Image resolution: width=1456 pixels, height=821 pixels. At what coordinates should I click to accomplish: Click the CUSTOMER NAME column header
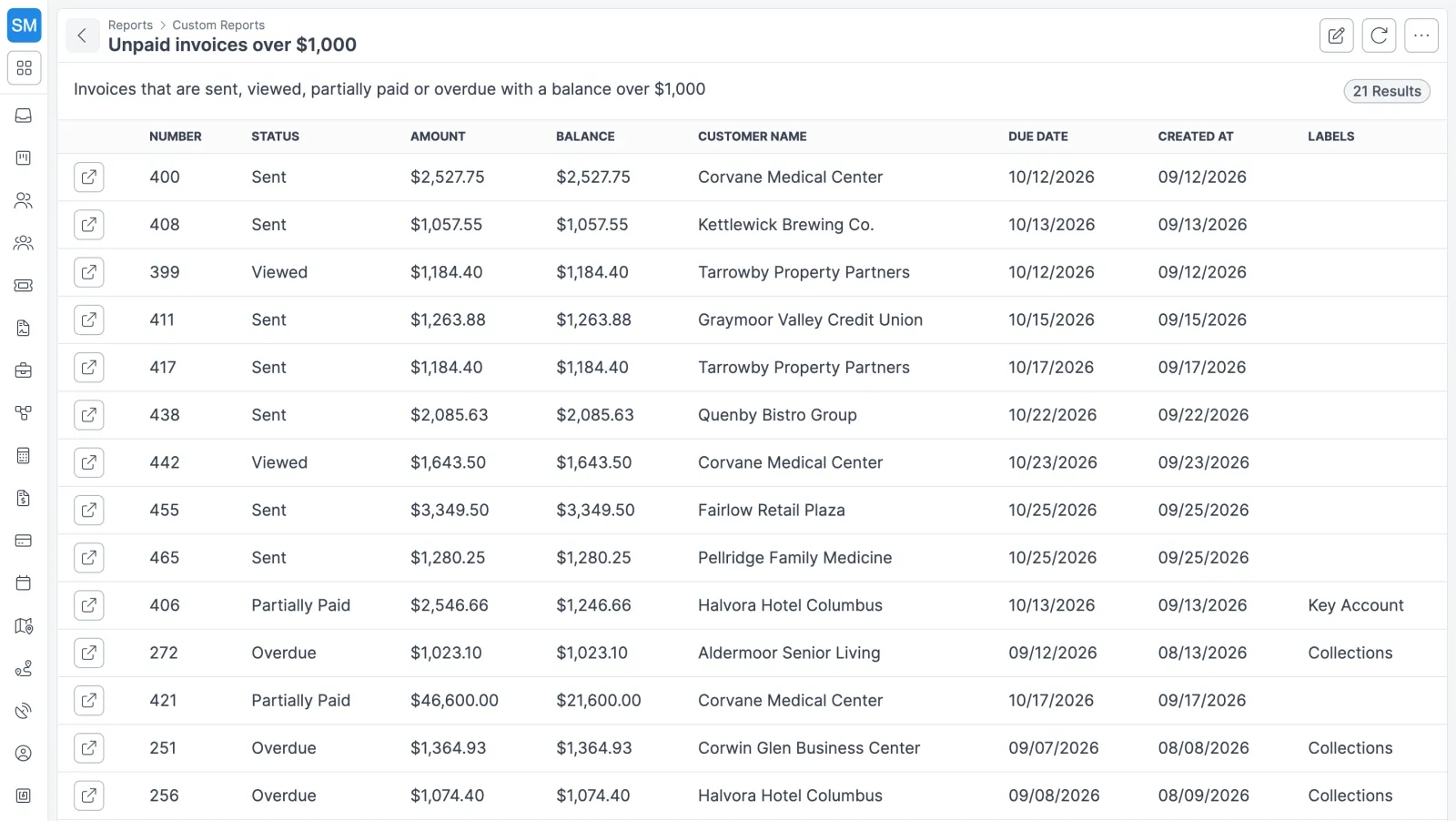[753, 137]
